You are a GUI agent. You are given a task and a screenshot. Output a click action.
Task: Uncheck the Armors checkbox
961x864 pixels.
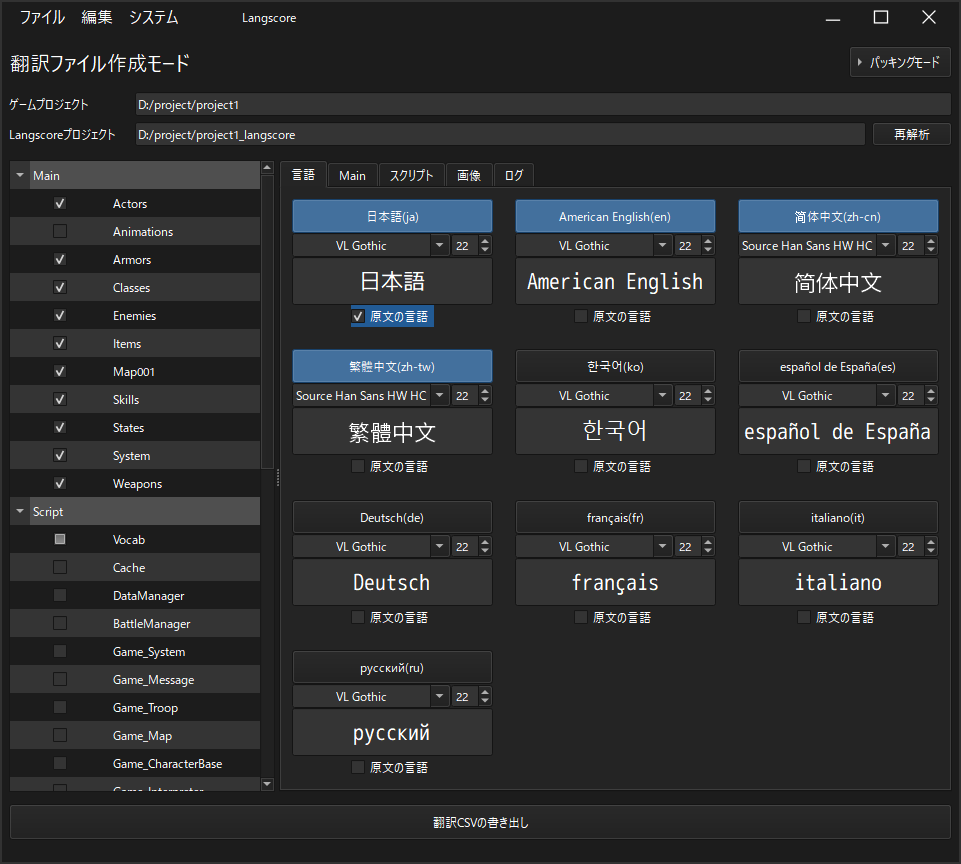(x=60, y=259)
